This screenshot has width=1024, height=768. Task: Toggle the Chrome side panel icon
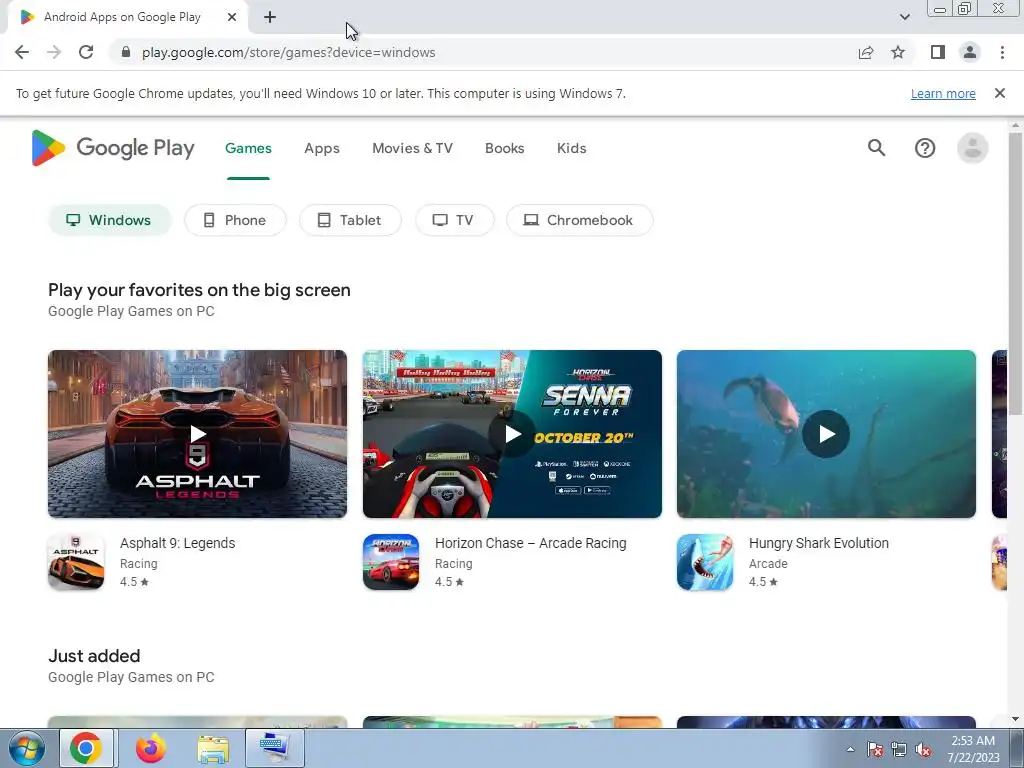tap(938, 52)
